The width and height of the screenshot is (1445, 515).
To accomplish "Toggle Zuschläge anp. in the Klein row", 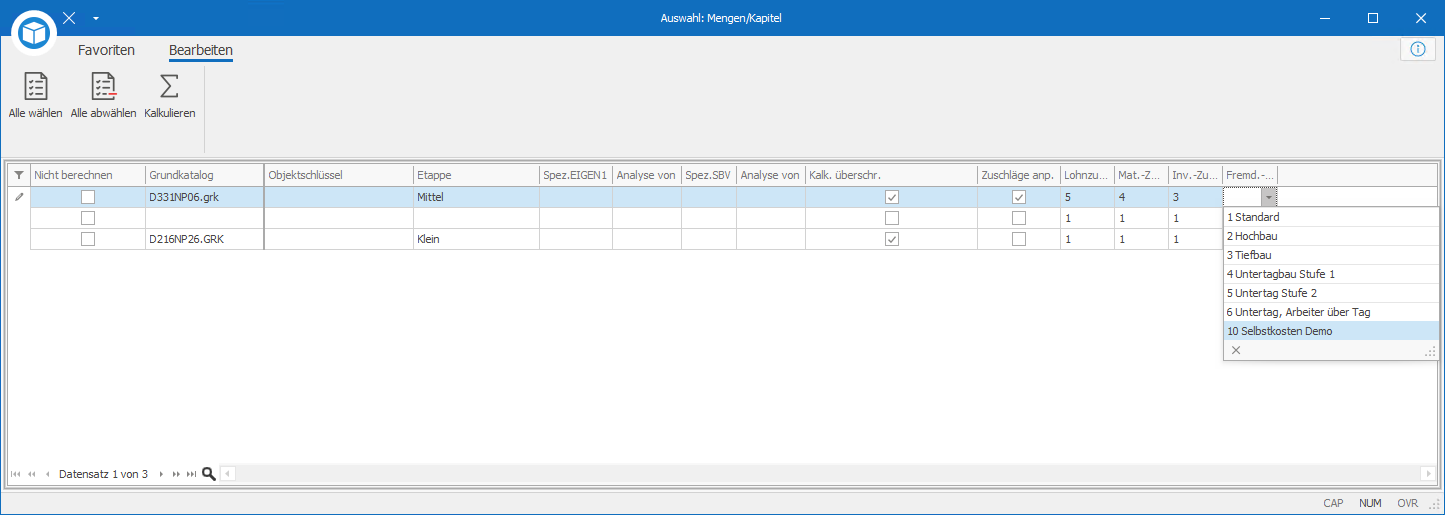I will [x=1019, y=239].
